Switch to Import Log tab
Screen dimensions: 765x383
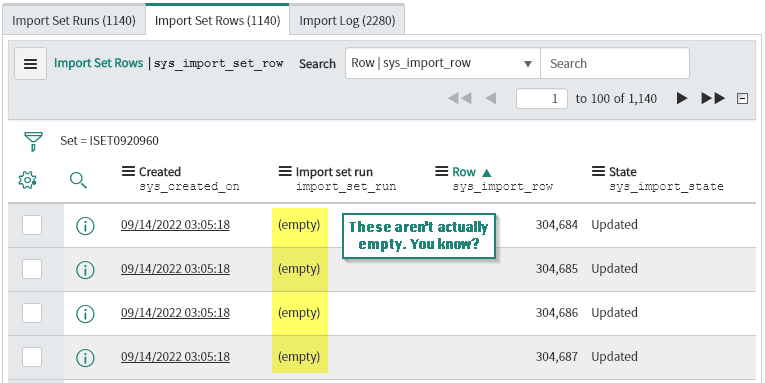tap(347, 20)
